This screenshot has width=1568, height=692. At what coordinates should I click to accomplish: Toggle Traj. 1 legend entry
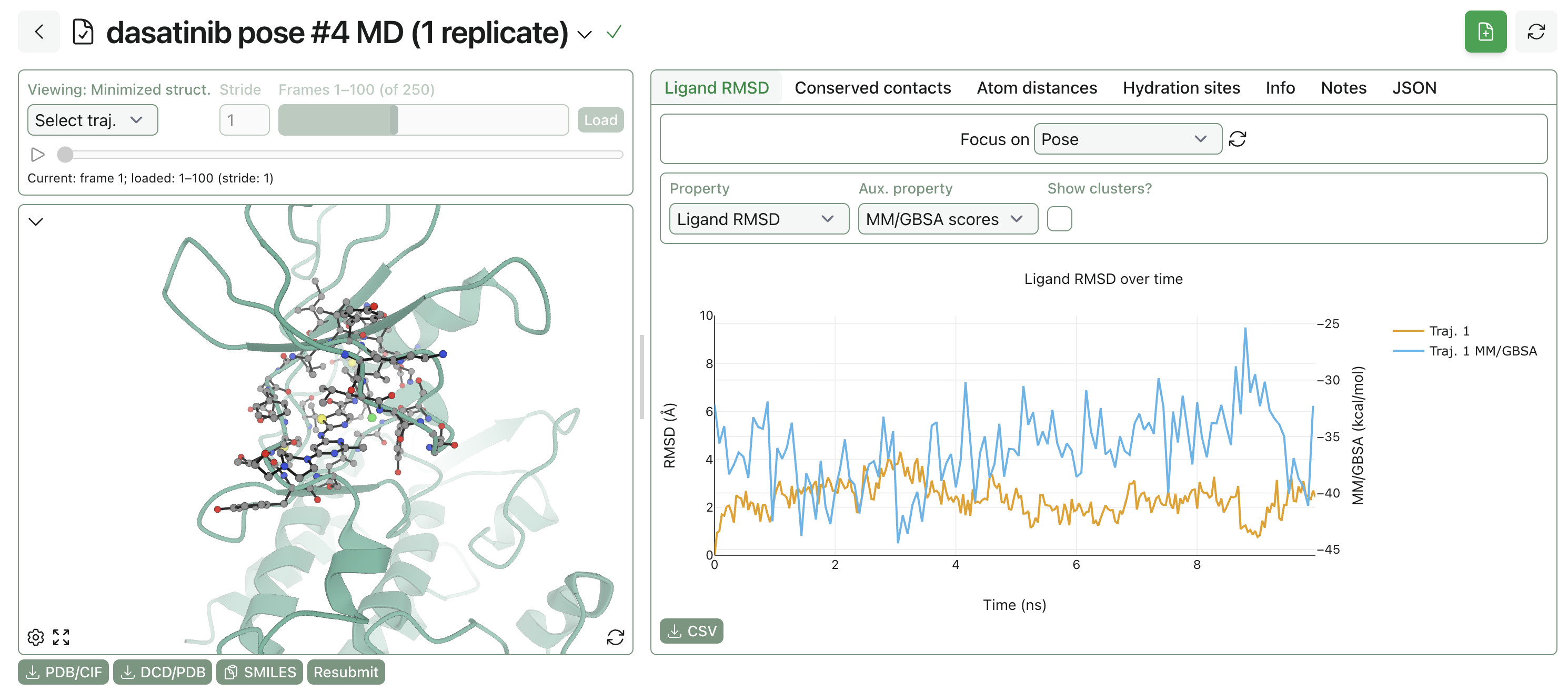coord(1431,330)
